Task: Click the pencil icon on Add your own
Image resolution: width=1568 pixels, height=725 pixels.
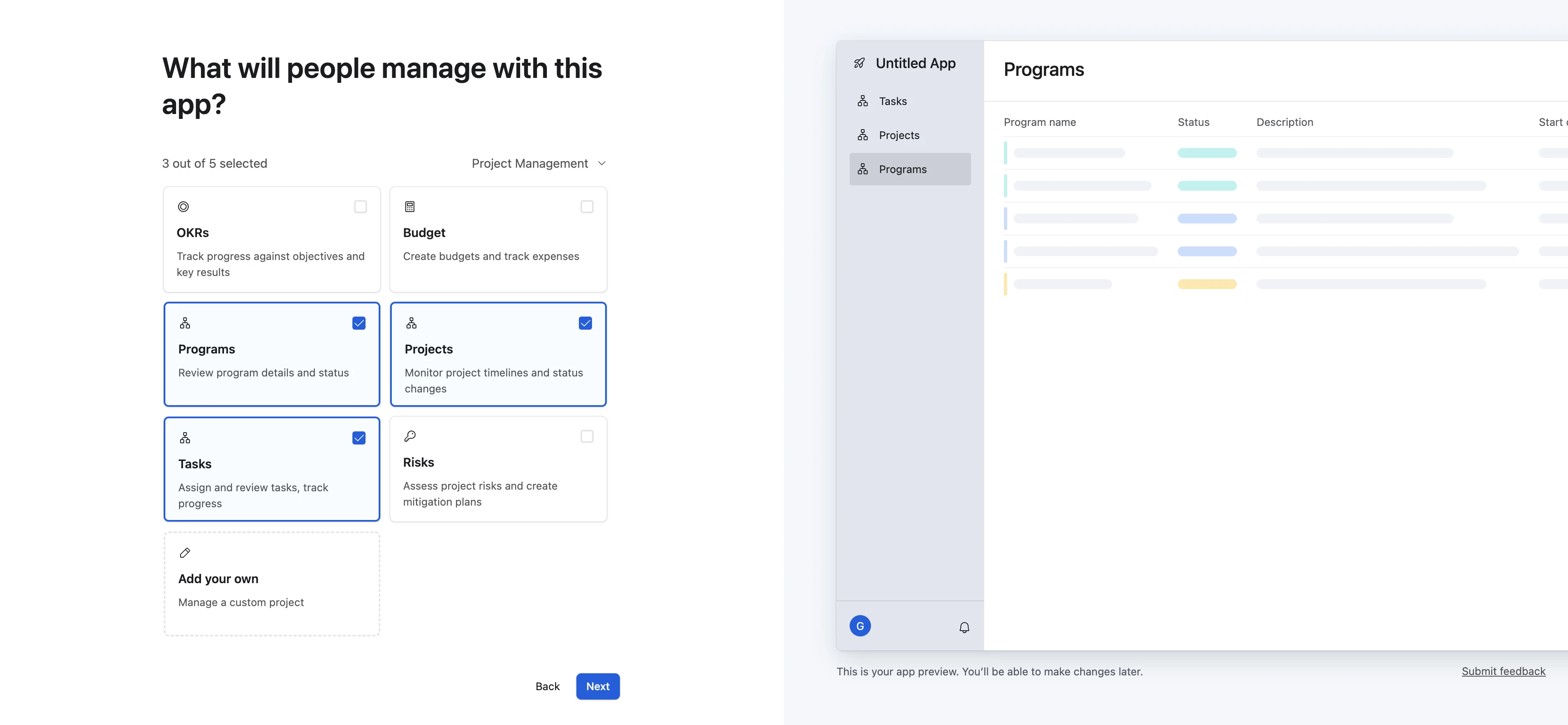Action: click(185, 553)
